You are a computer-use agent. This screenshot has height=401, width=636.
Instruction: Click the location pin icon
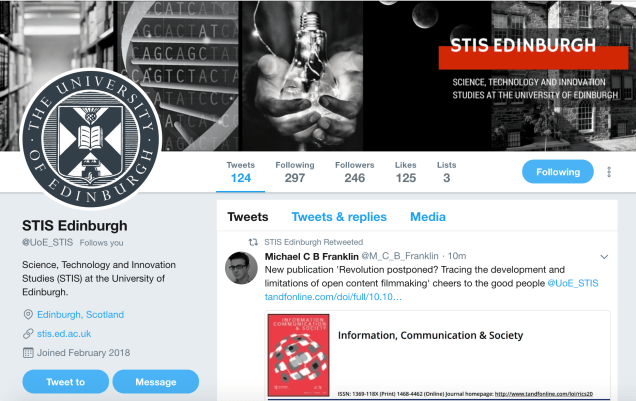click(28, 314)
